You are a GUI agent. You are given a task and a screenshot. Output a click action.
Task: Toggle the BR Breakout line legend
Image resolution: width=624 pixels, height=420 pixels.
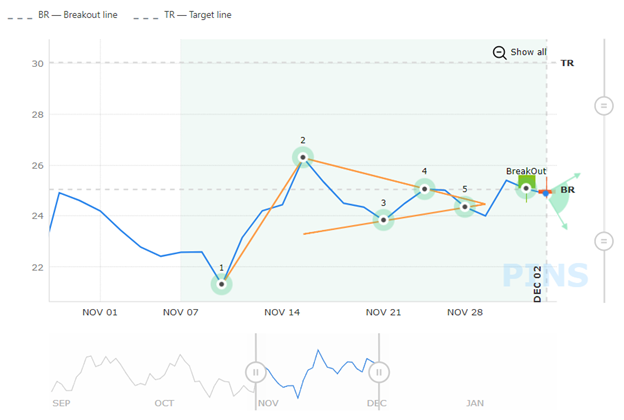70,15
